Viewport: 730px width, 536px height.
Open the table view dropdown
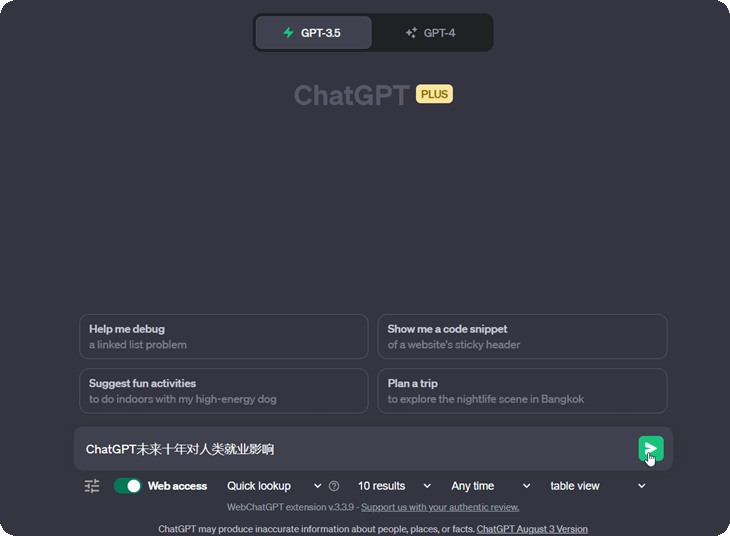[598, 486]
